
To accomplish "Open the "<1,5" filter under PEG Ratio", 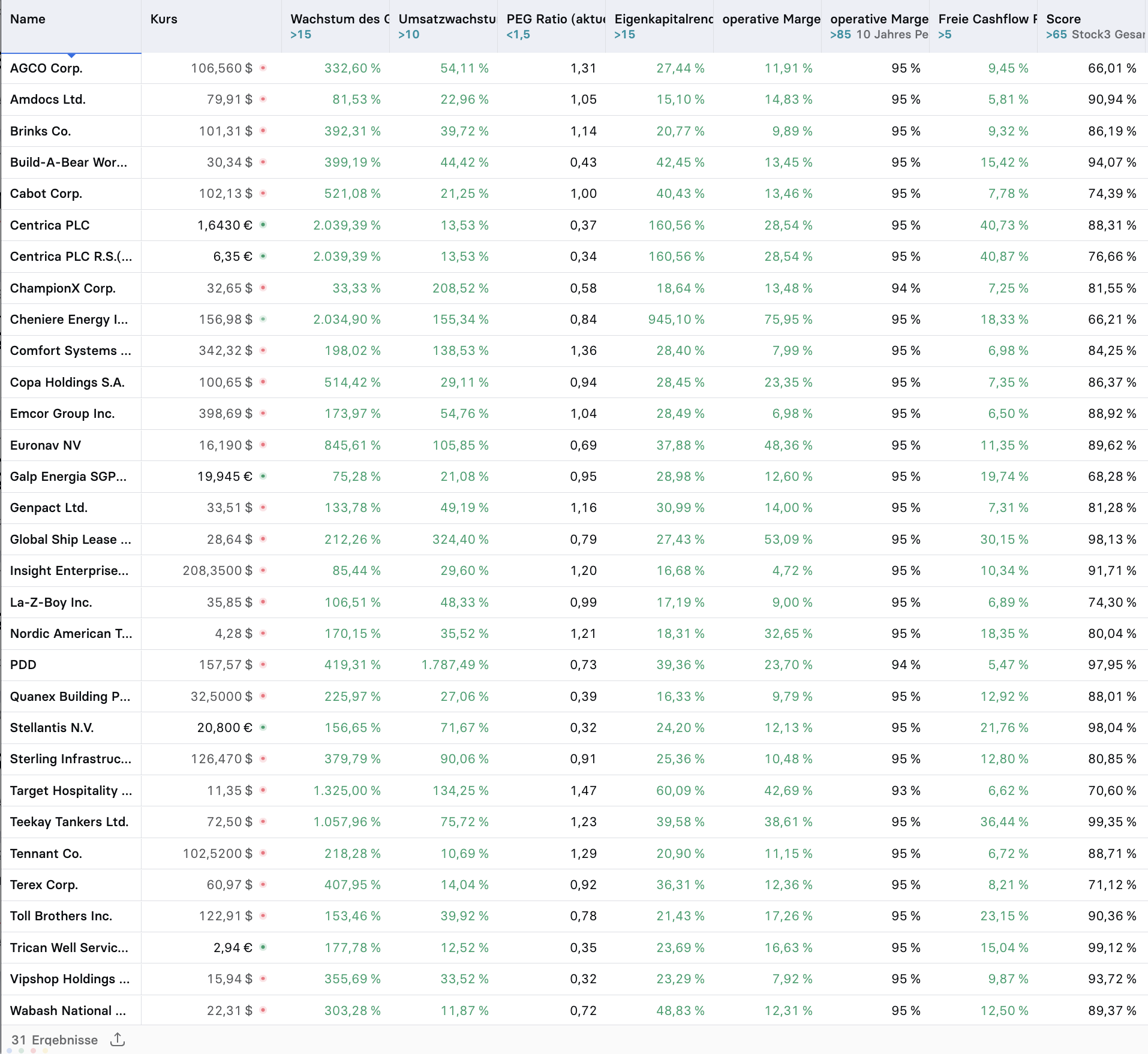I will click(518, 34).
